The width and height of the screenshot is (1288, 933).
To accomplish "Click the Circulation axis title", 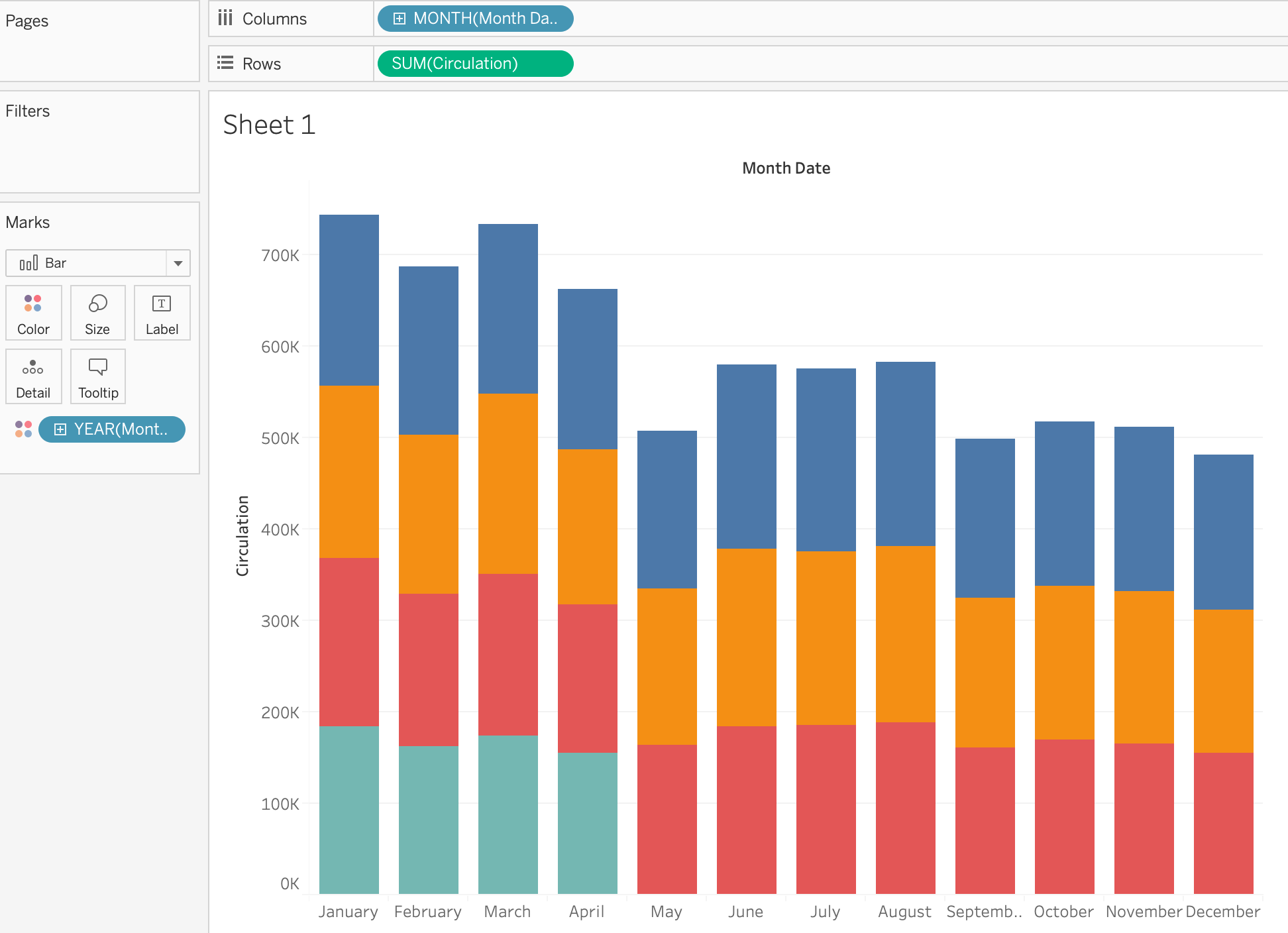I will [x=242, y=535].
